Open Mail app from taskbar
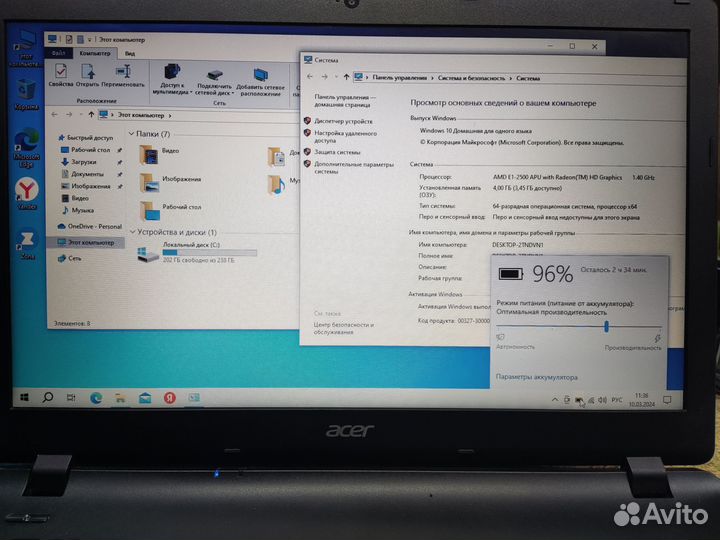Screen dimensions: 720x540 pyautogui.click(x=145, y=398)
